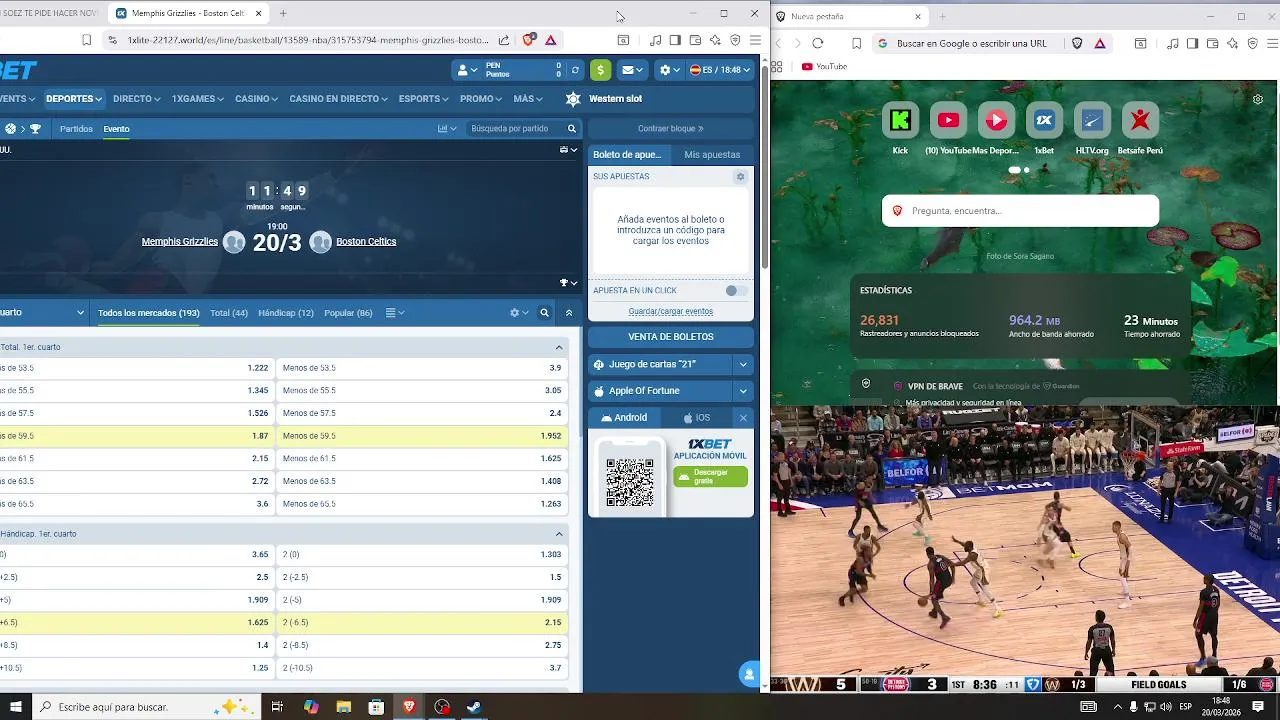Image resolution: width=1280 pixels, height=720 pixels.
Task: Select the Total (44) markets filter
Action: (229, 313)
